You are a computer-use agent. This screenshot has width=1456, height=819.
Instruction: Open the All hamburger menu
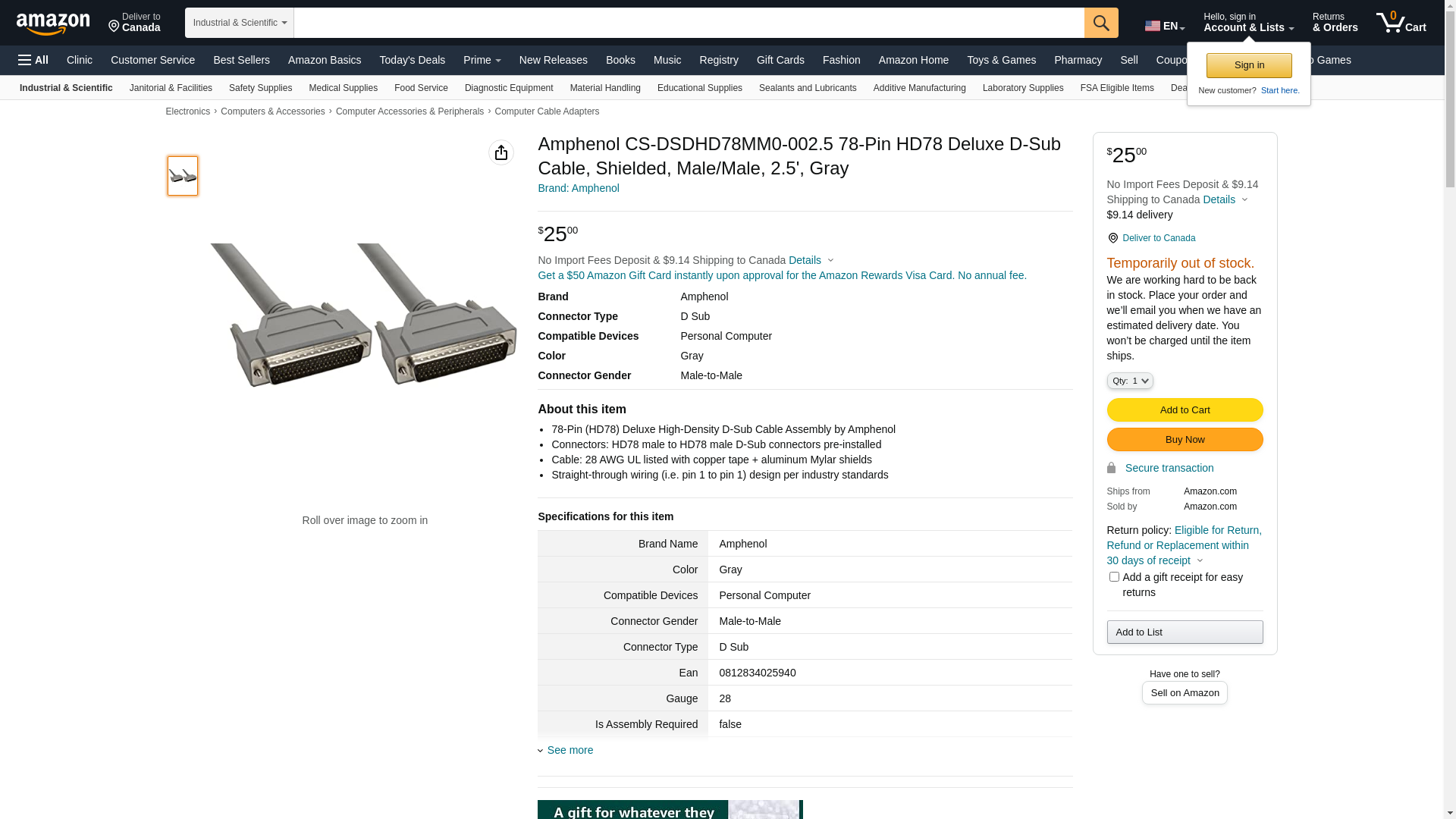[33, 60]
